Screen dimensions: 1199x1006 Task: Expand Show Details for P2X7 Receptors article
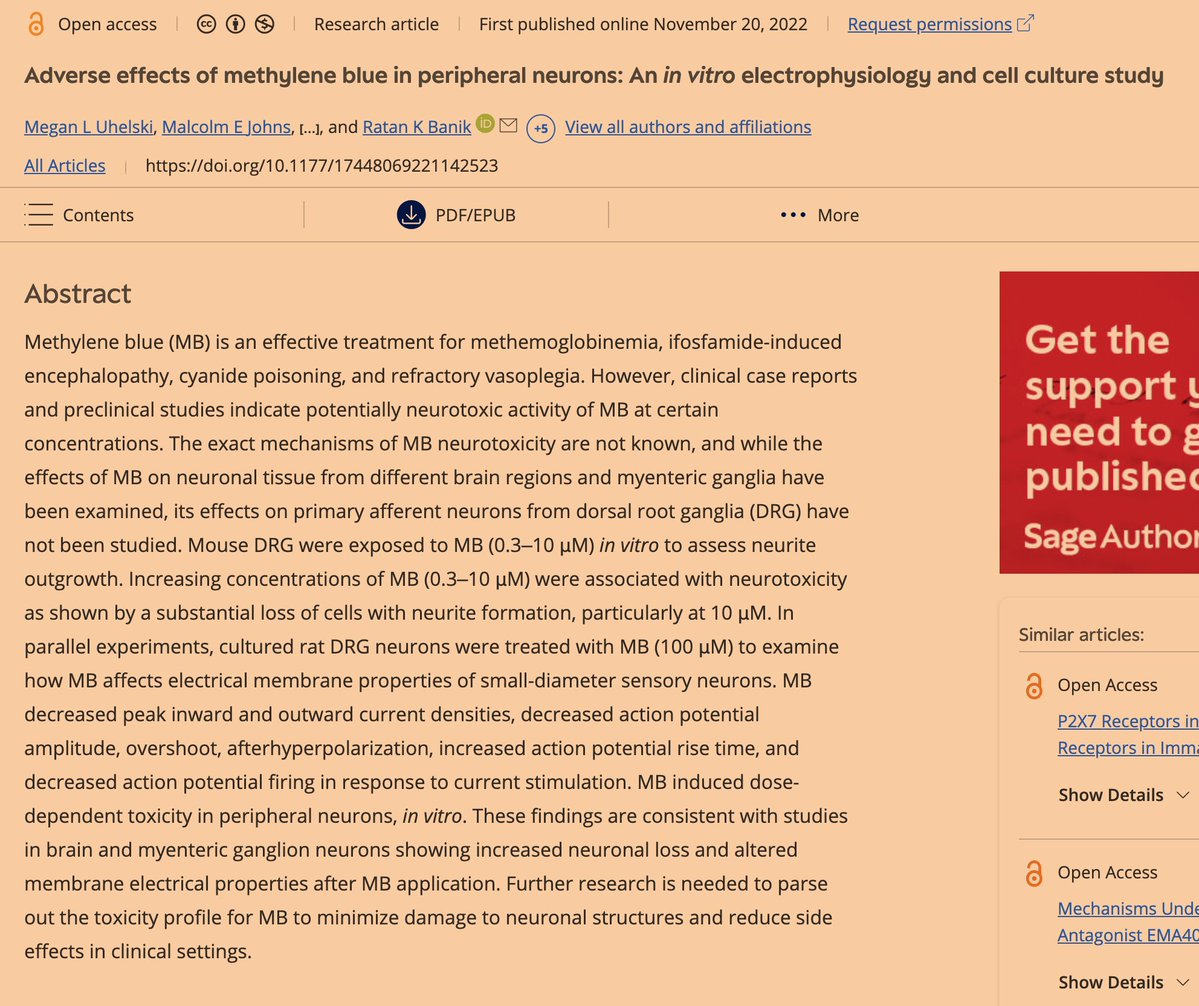click(x=1124, y=795)
